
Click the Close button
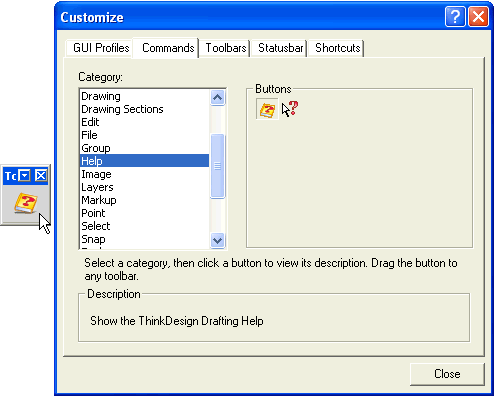click(x=447, y=374)
